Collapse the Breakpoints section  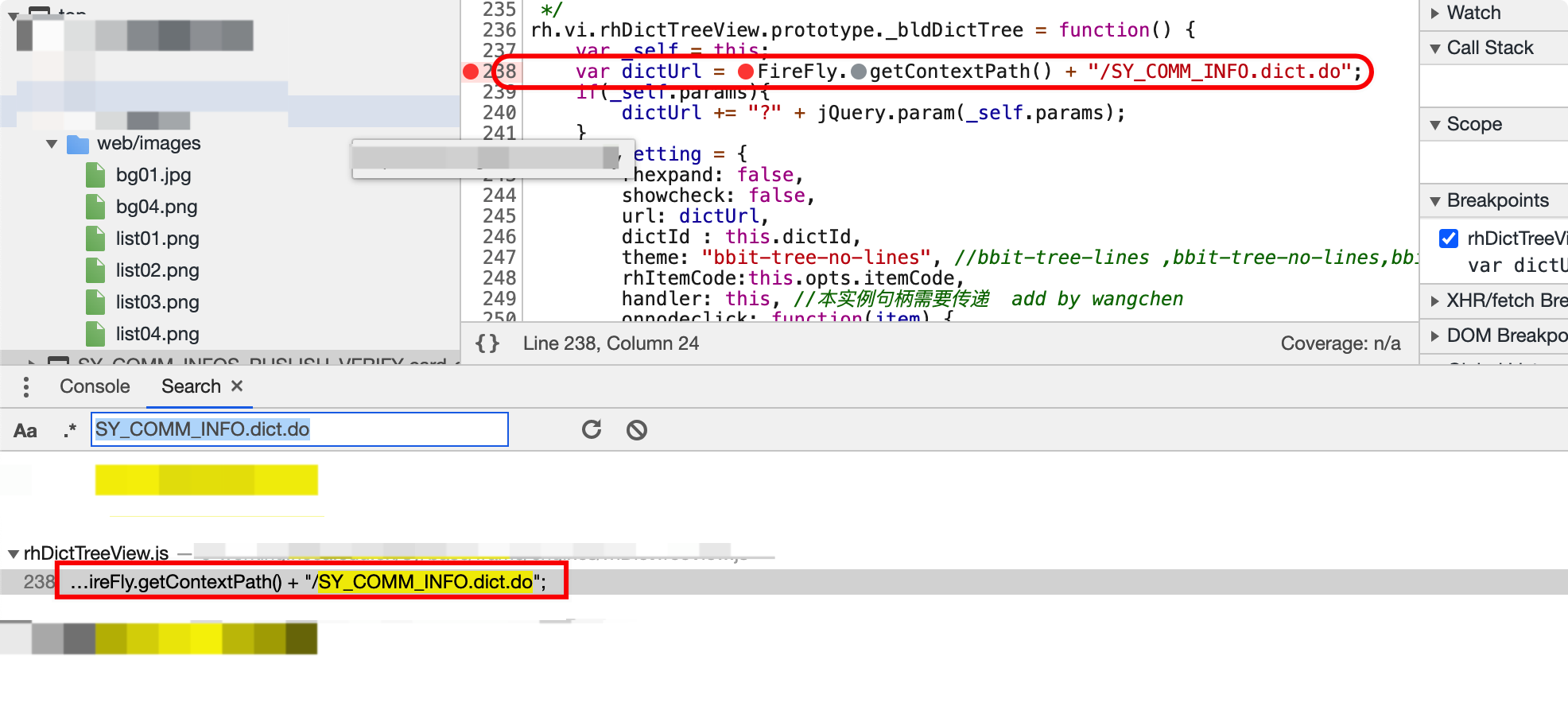tap(1435, 200)
